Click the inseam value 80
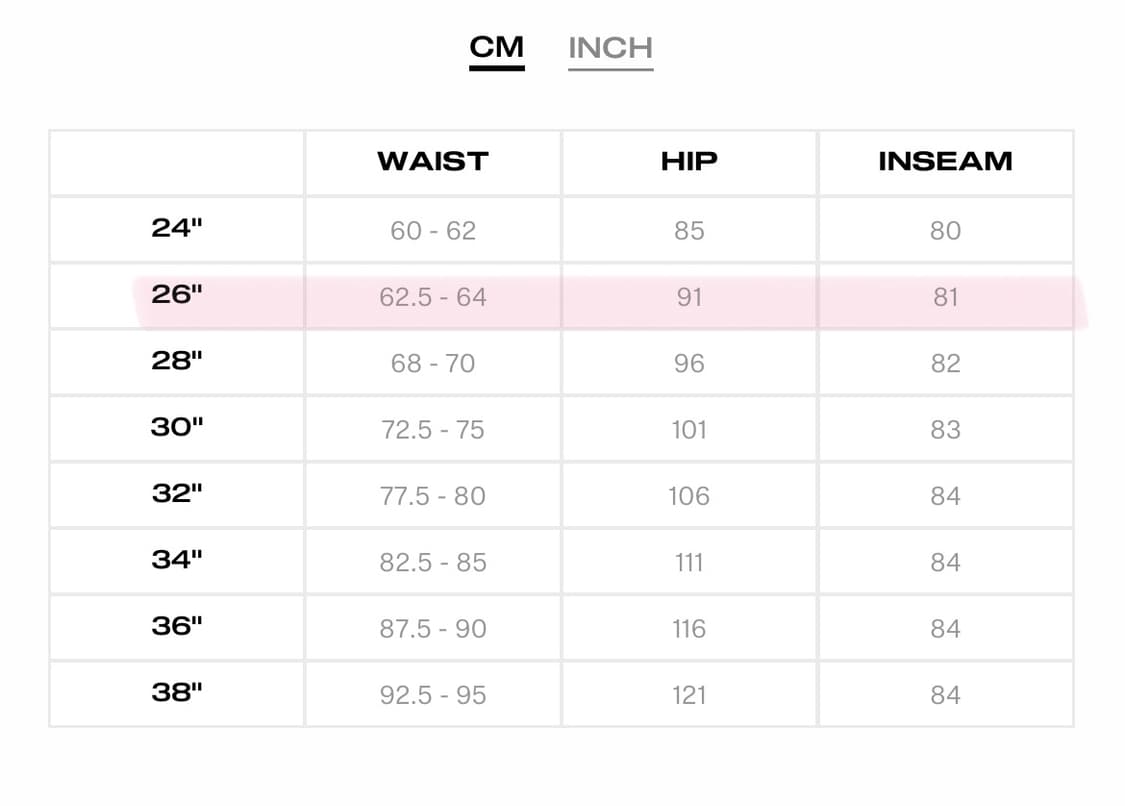Screen dimensions: 1125x806 945,230
